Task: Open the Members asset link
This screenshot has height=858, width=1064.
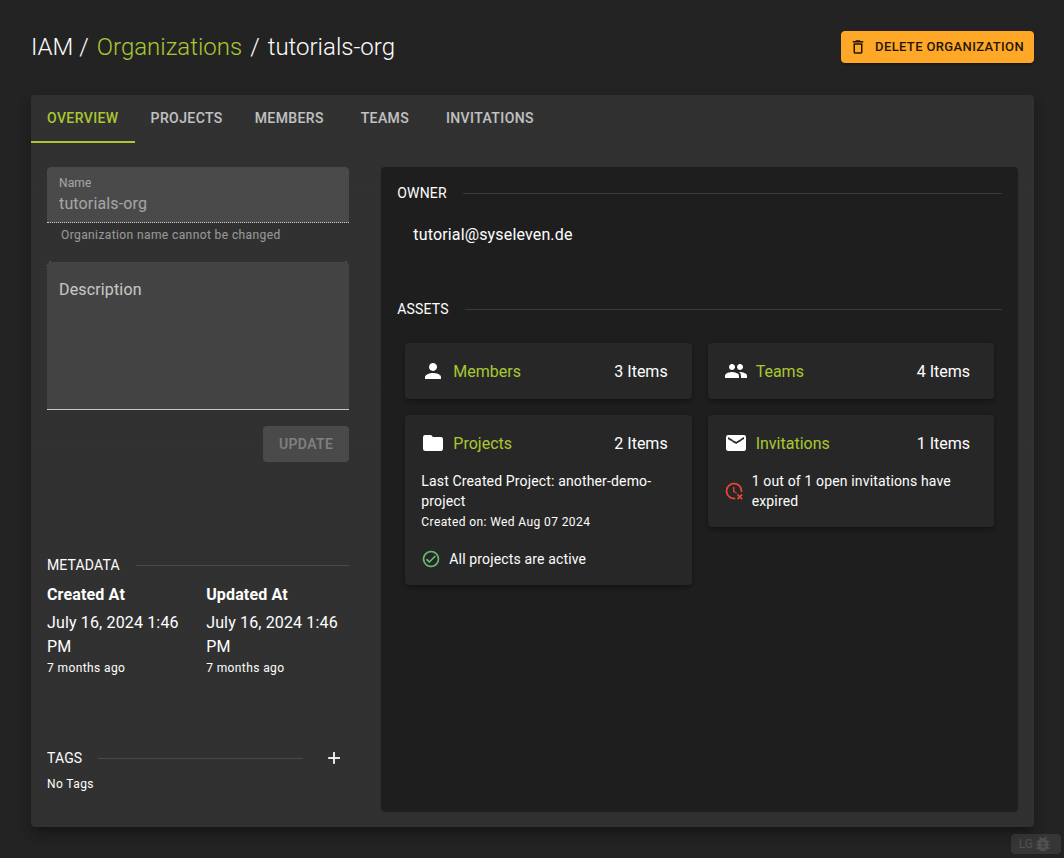Action: click(487, 370)
